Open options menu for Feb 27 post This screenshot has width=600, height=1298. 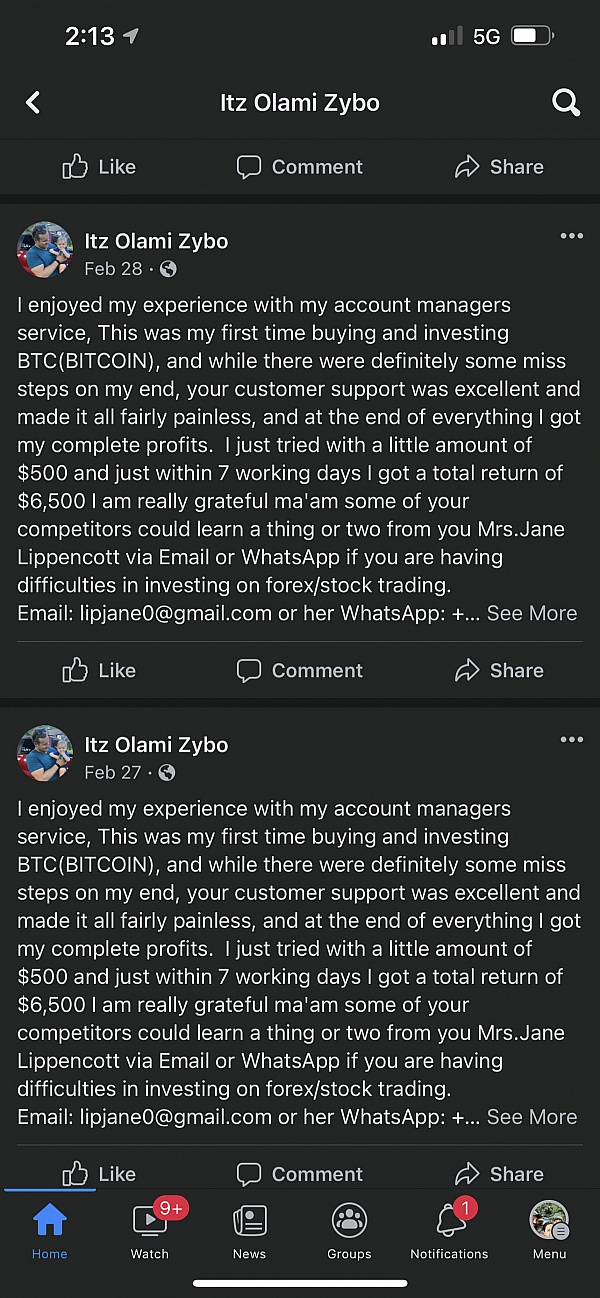(x=571, y=739)
